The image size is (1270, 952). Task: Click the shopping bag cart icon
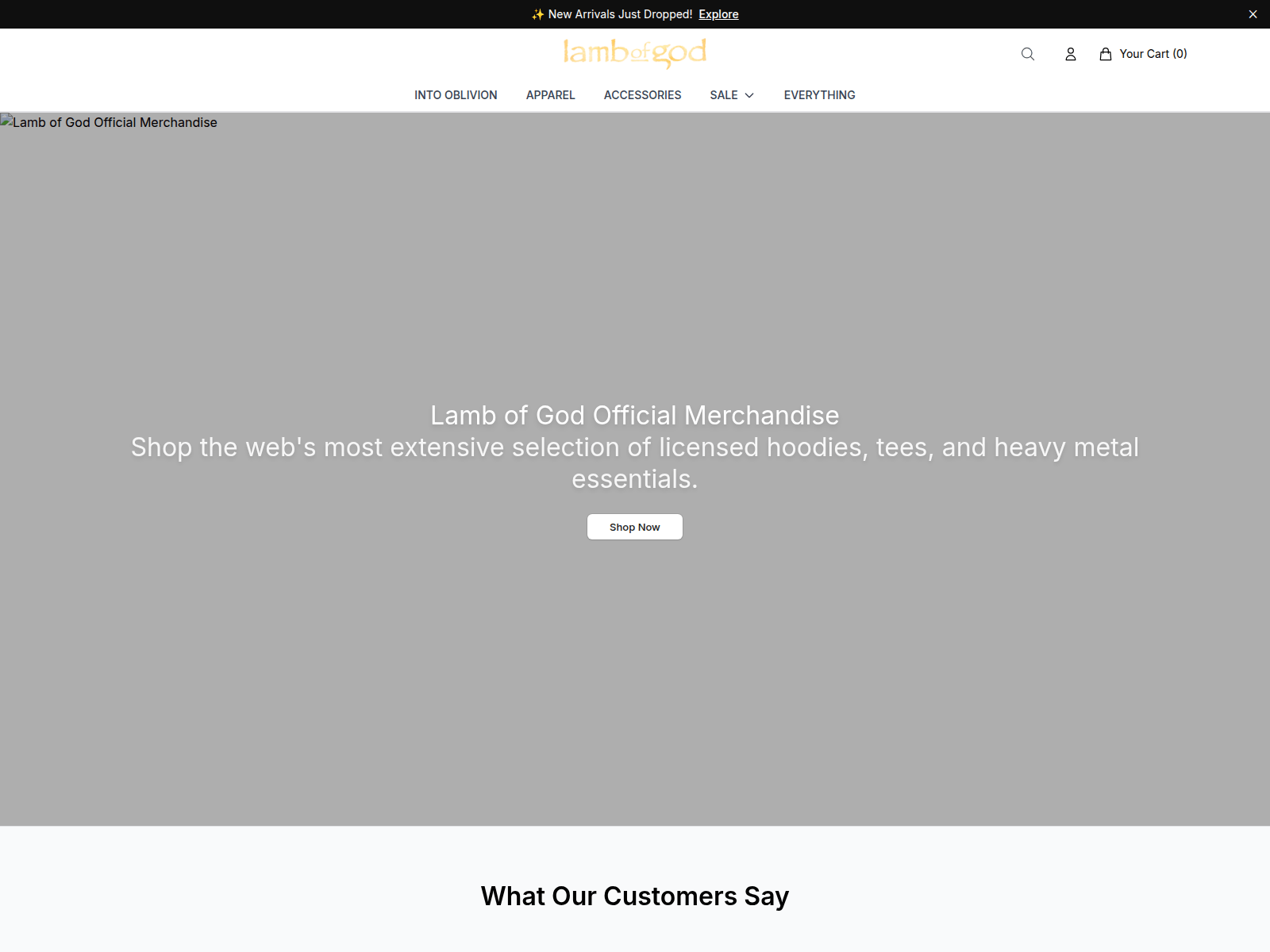(x=1106, y=54)
